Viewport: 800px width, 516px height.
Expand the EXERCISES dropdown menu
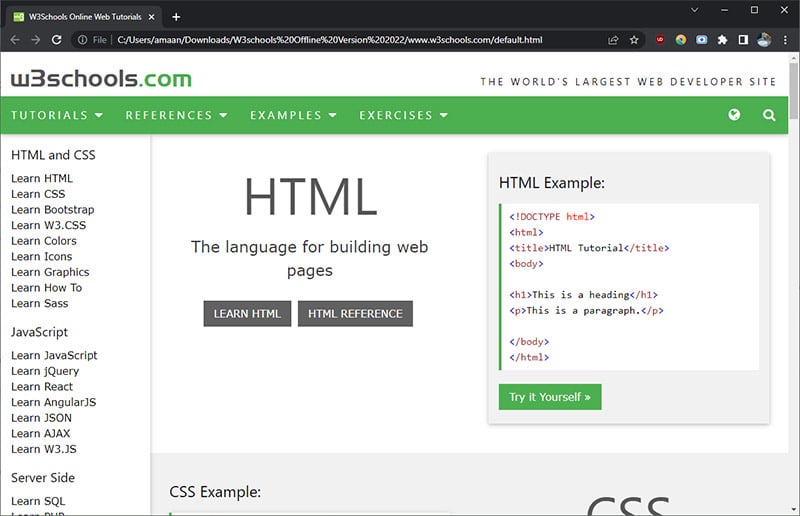(403, 115)
